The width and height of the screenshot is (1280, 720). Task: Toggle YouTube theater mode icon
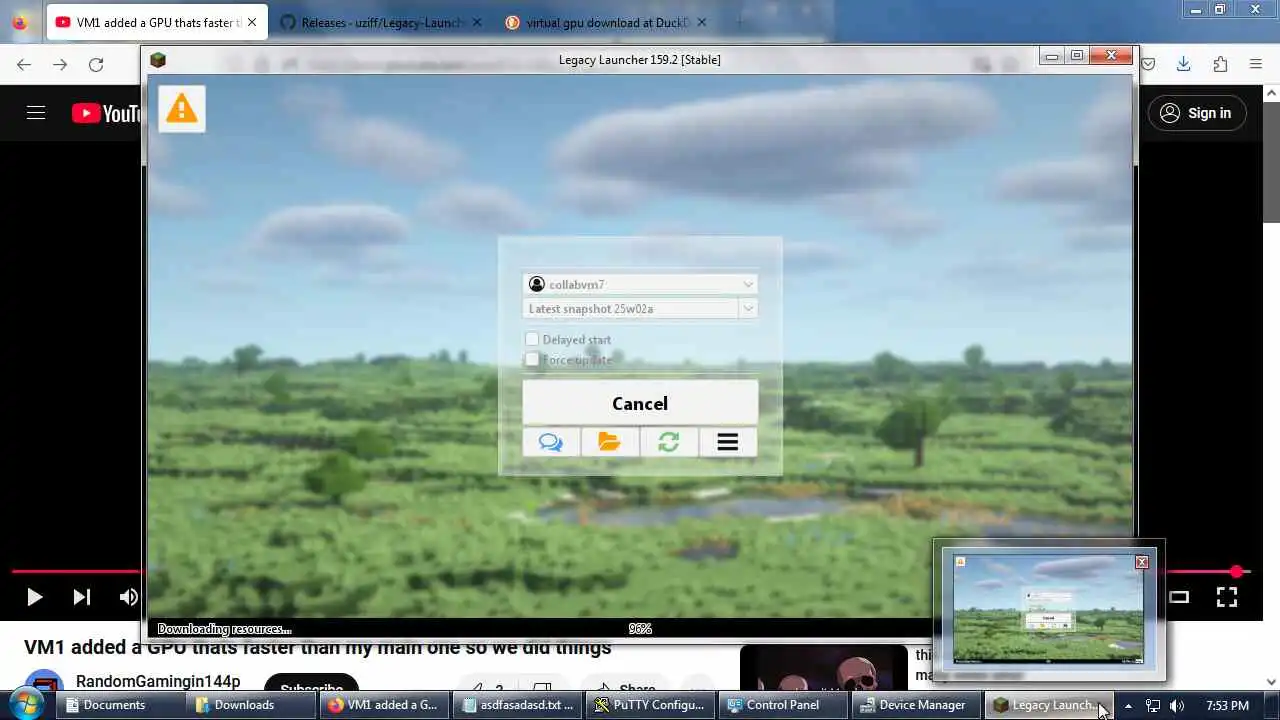1179,597
